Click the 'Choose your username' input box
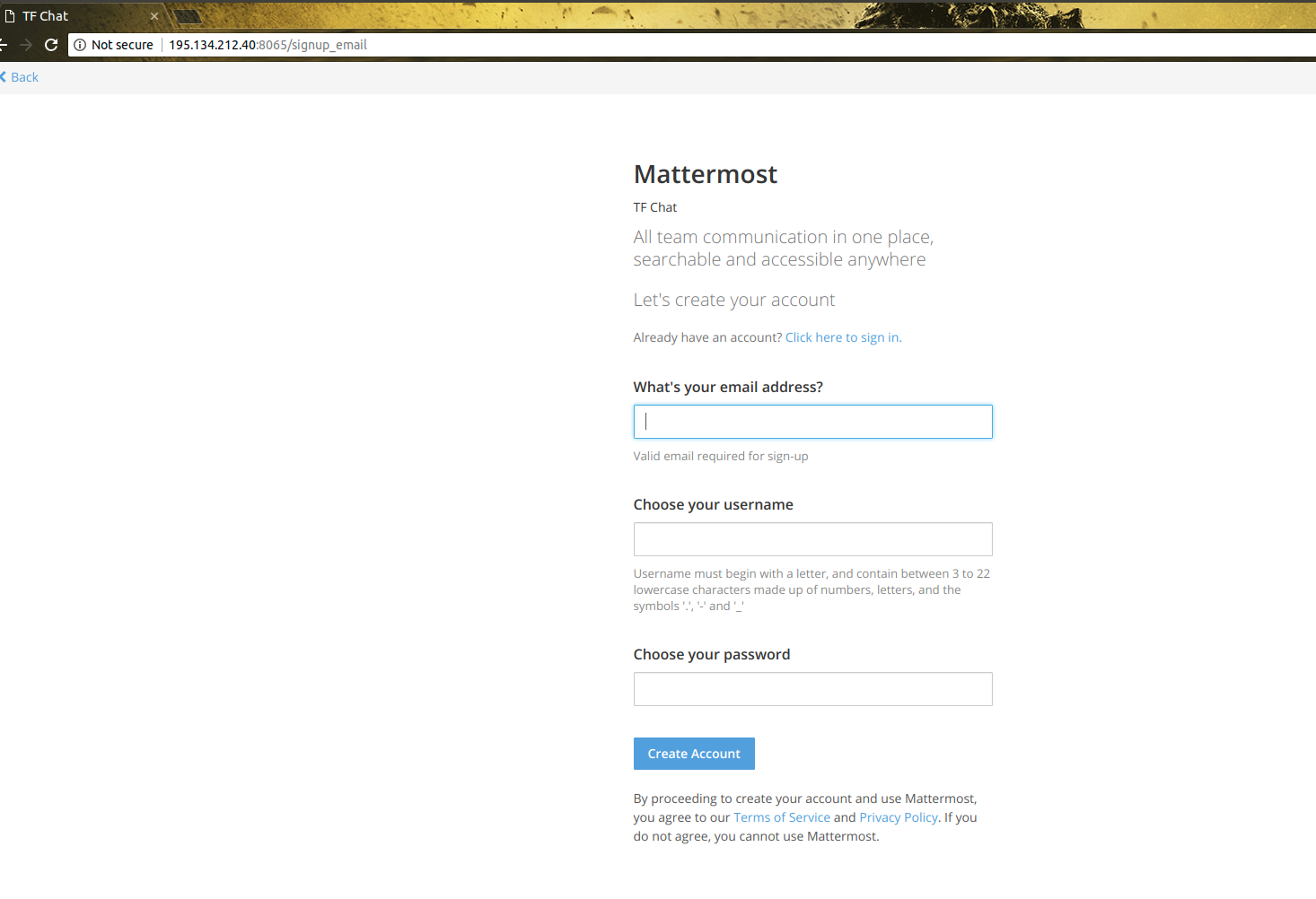This screenshot has height=899, width=1316. (x=812, y=538)
